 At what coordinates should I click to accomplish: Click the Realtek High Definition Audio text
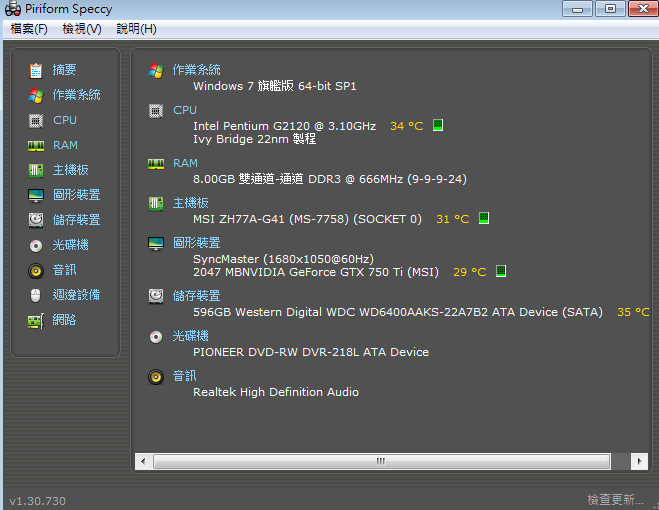(x=276, y=392)
